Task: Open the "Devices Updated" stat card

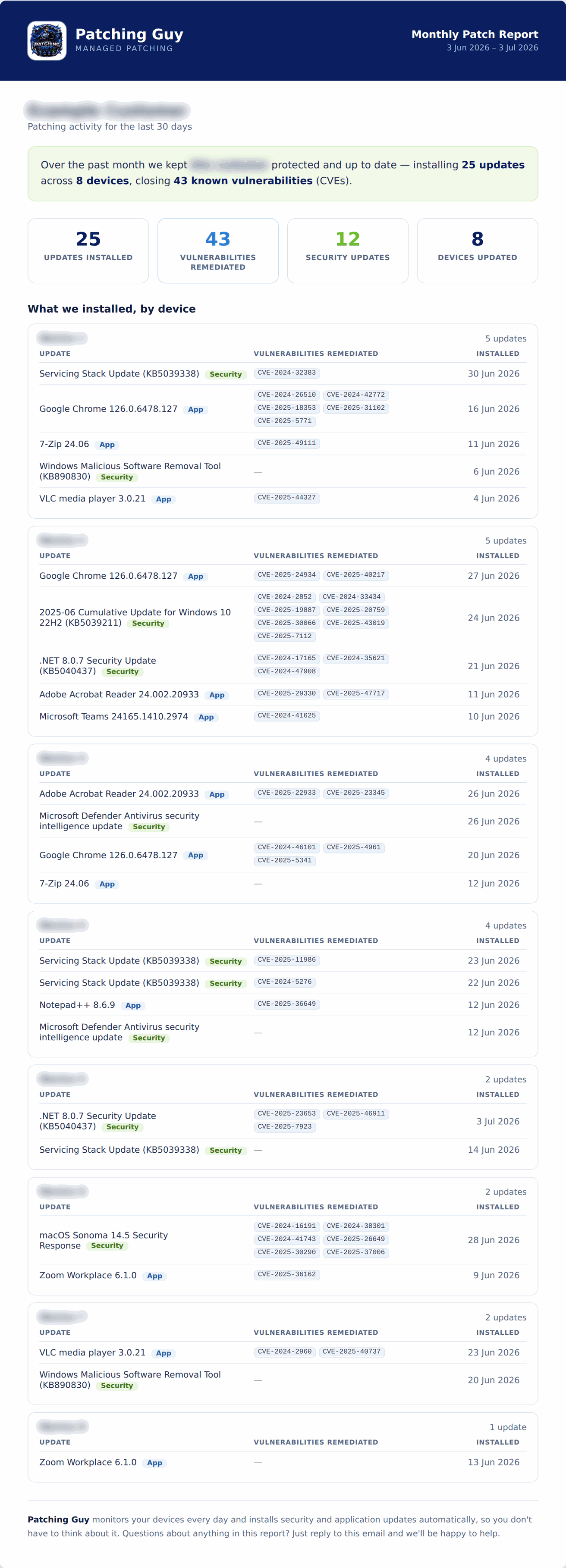Action: click(x=477, y=251)
